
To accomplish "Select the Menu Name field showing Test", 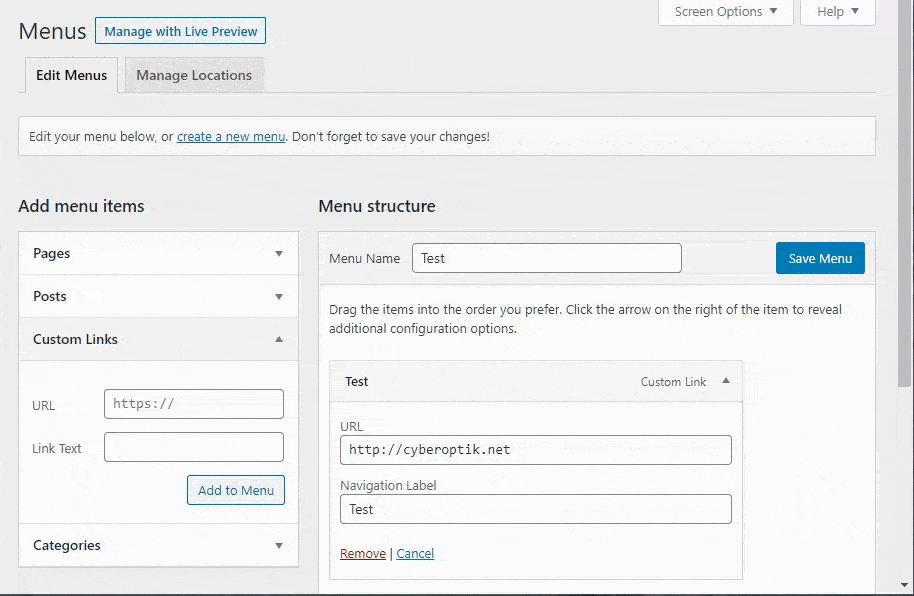I will (x=546, y=257).
